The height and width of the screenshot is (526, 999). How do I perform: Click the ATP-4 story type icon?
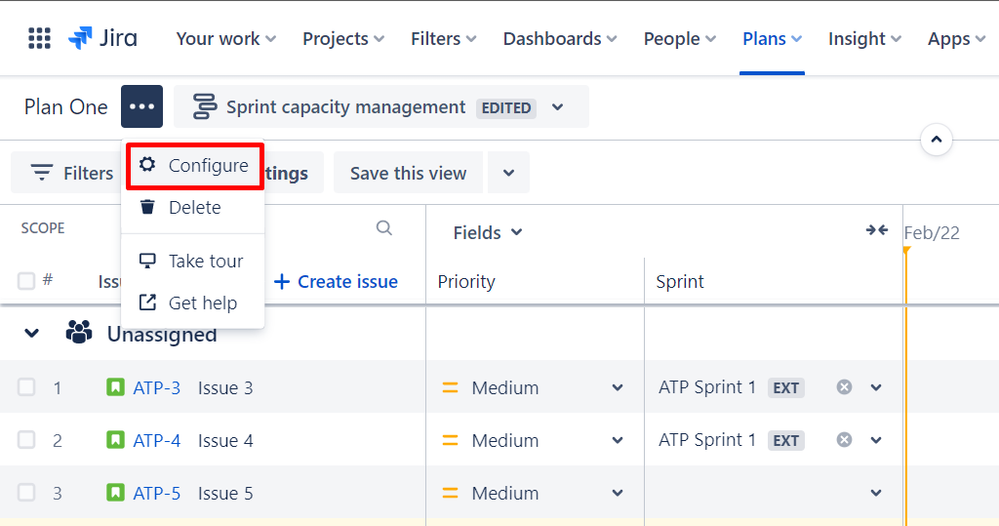(x=115, y=439)
